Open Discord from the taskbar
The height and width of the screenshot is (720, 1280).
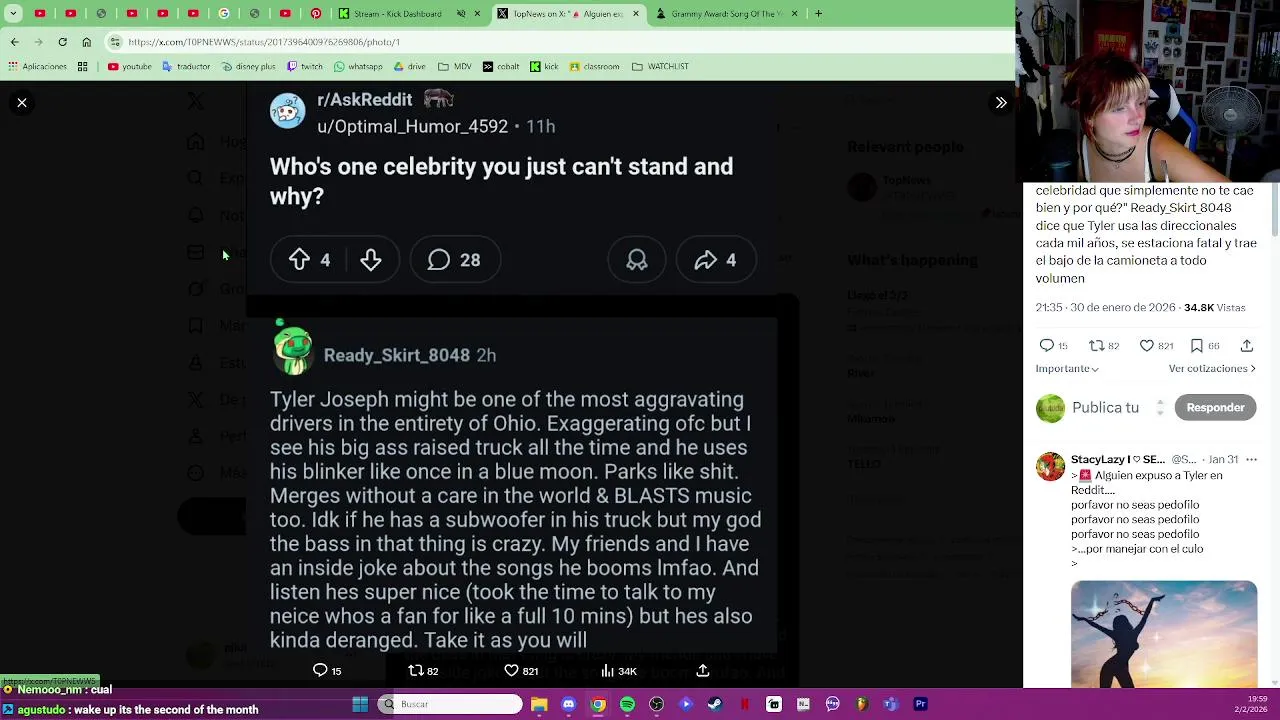(x=568, y=704)
